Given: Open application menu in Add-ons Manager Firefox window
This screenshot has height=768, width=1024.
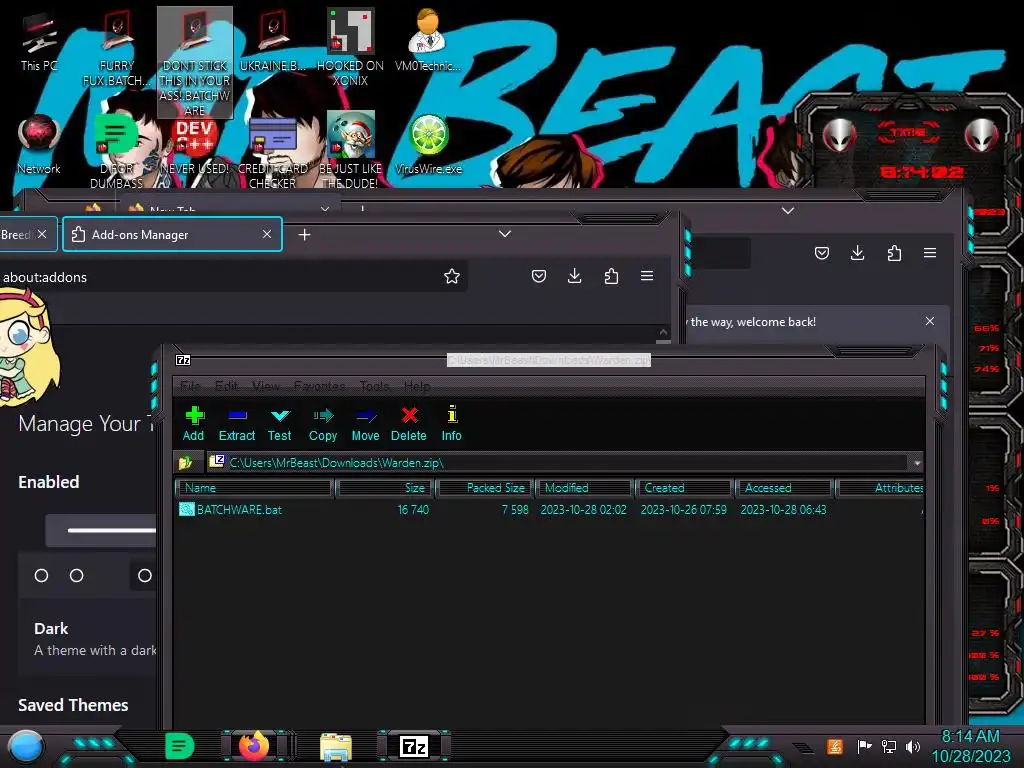Looking at the screenshot, I should pyautogui.click(x=647, y=276).
